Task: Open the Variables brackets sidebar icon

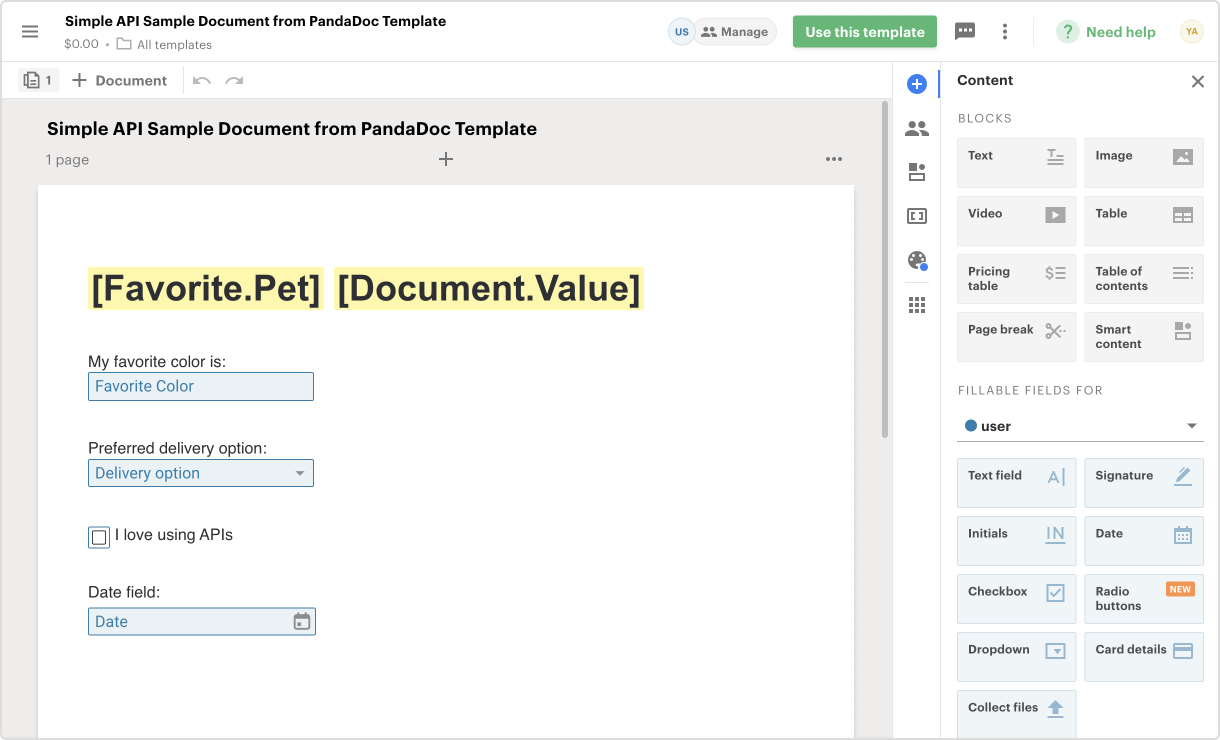Action: tap(917, 216)
